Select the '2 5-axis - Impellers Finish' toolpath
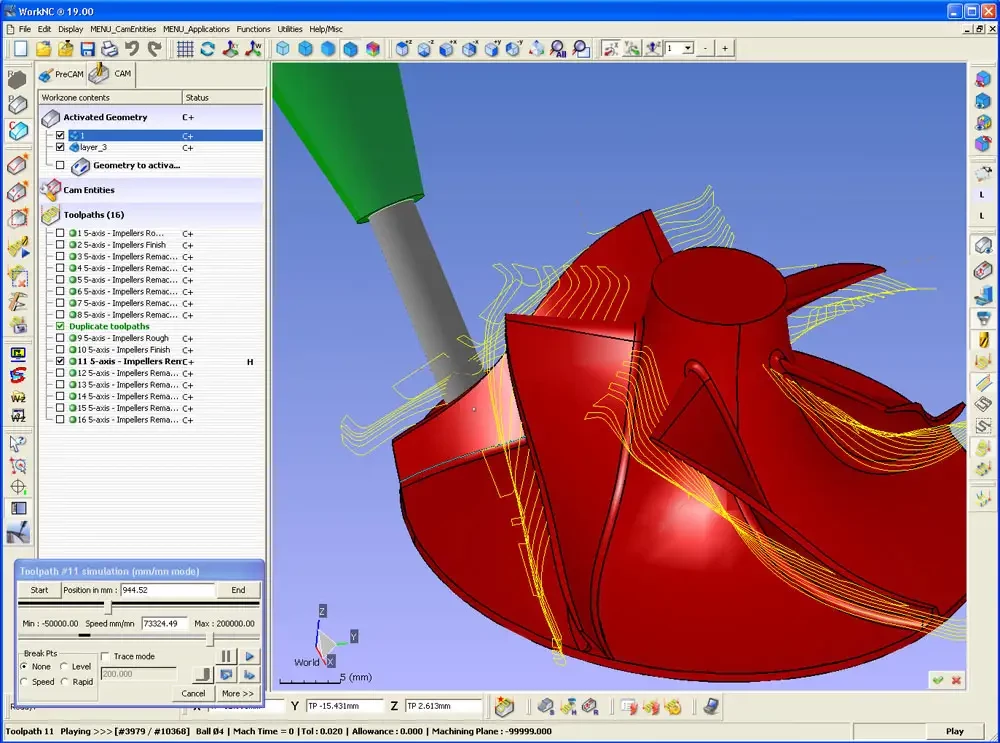 pos(121,245)
